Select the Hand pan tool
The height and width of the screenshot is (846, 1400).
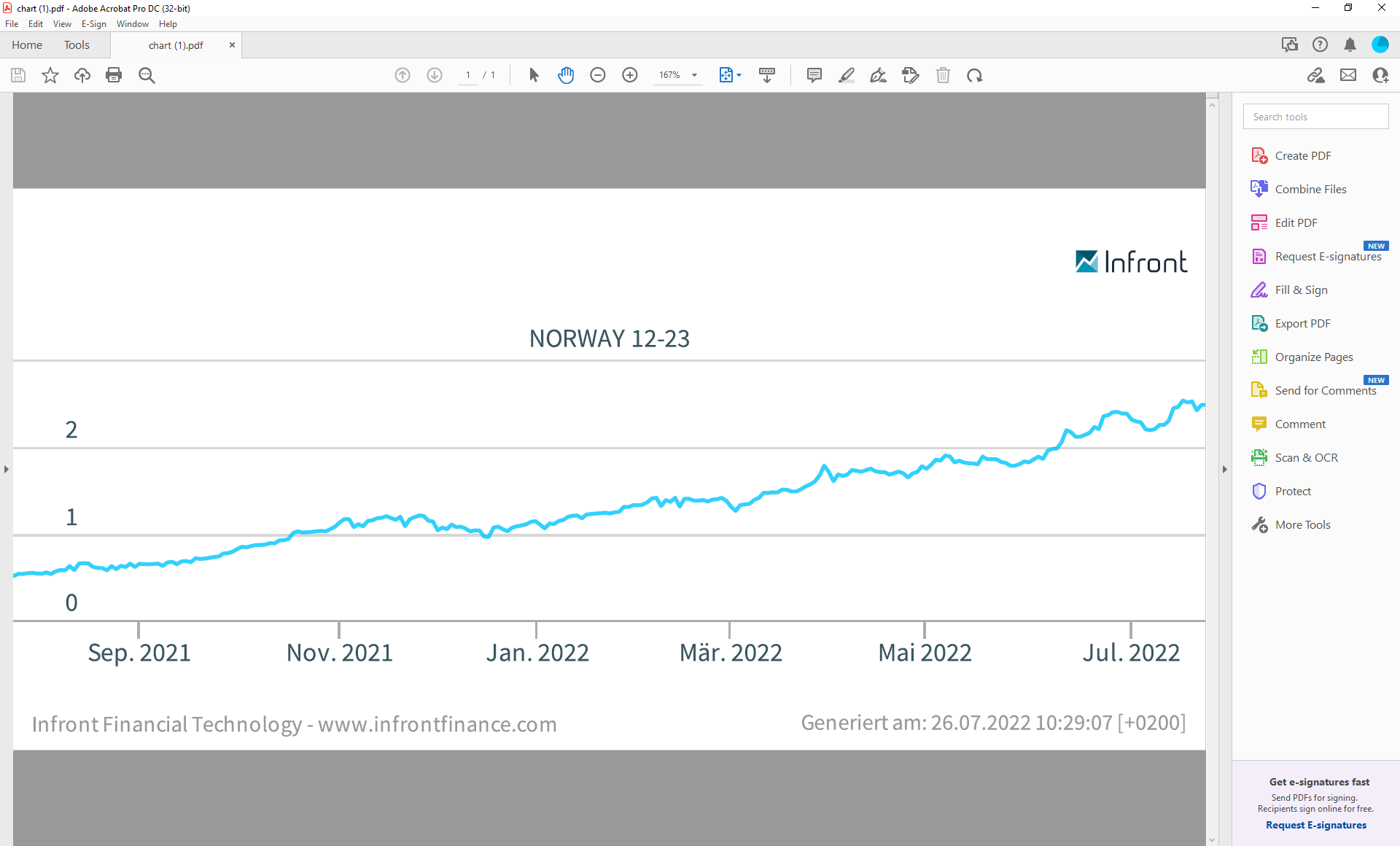[x=566, y=75]
